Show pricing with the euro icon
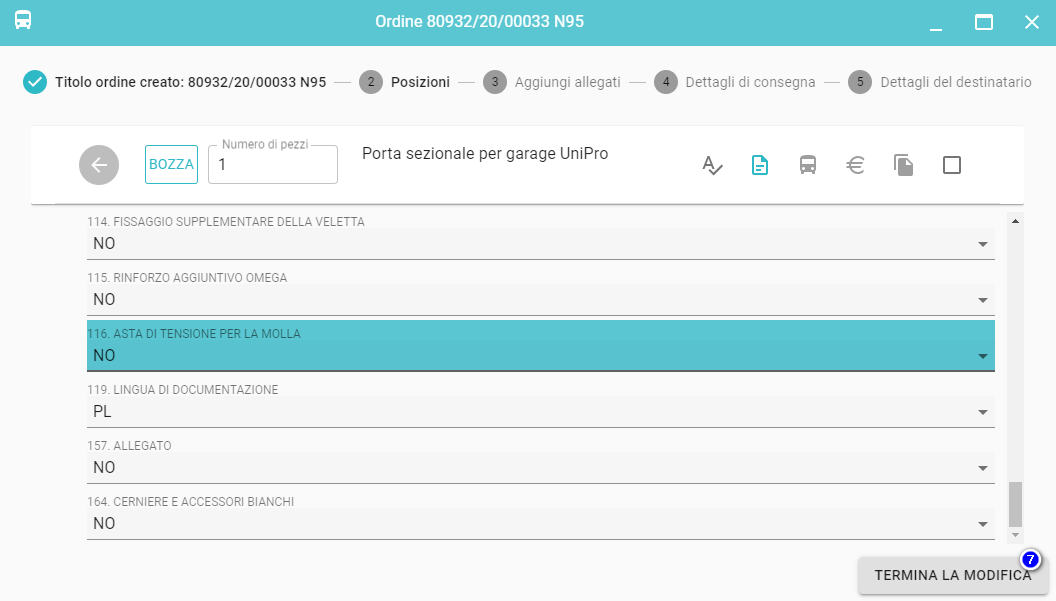Viewport: 1056px width, 601px height. click(x=856, y=165)
